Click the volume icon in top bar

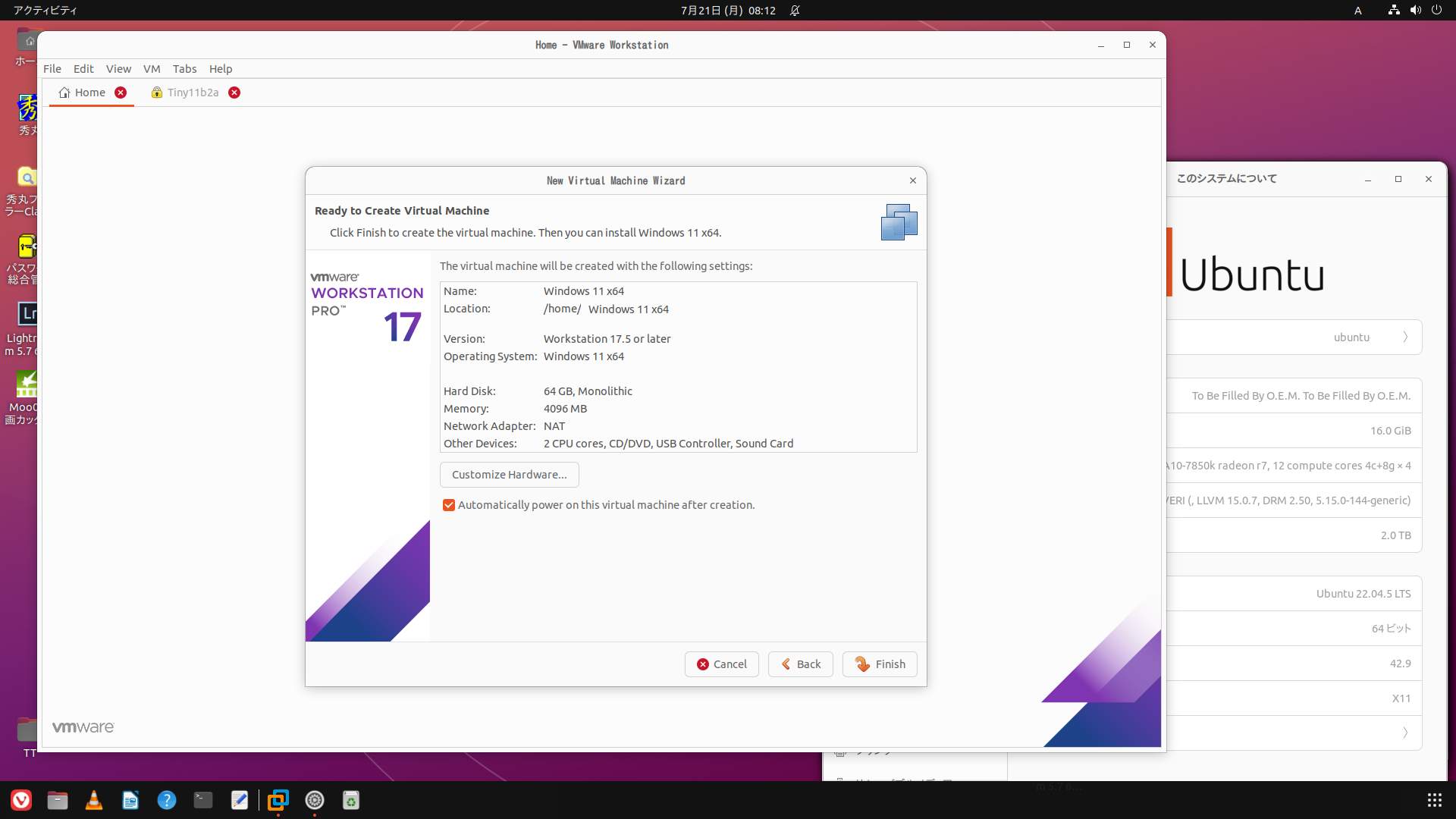tap(1415, 11)
